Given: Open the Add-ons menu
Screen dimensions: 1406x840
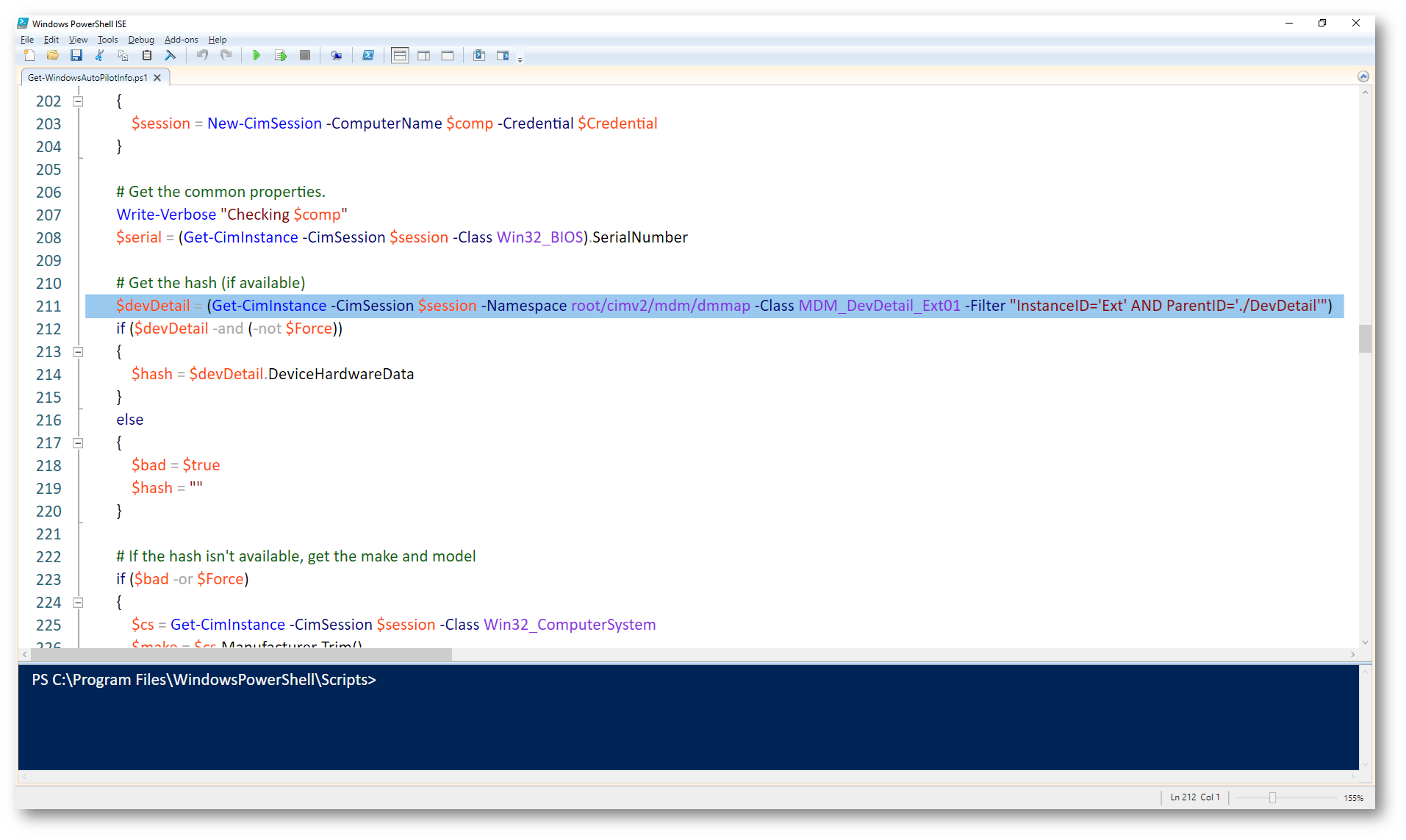Looking at the screenshot, I should pos(181,40).
